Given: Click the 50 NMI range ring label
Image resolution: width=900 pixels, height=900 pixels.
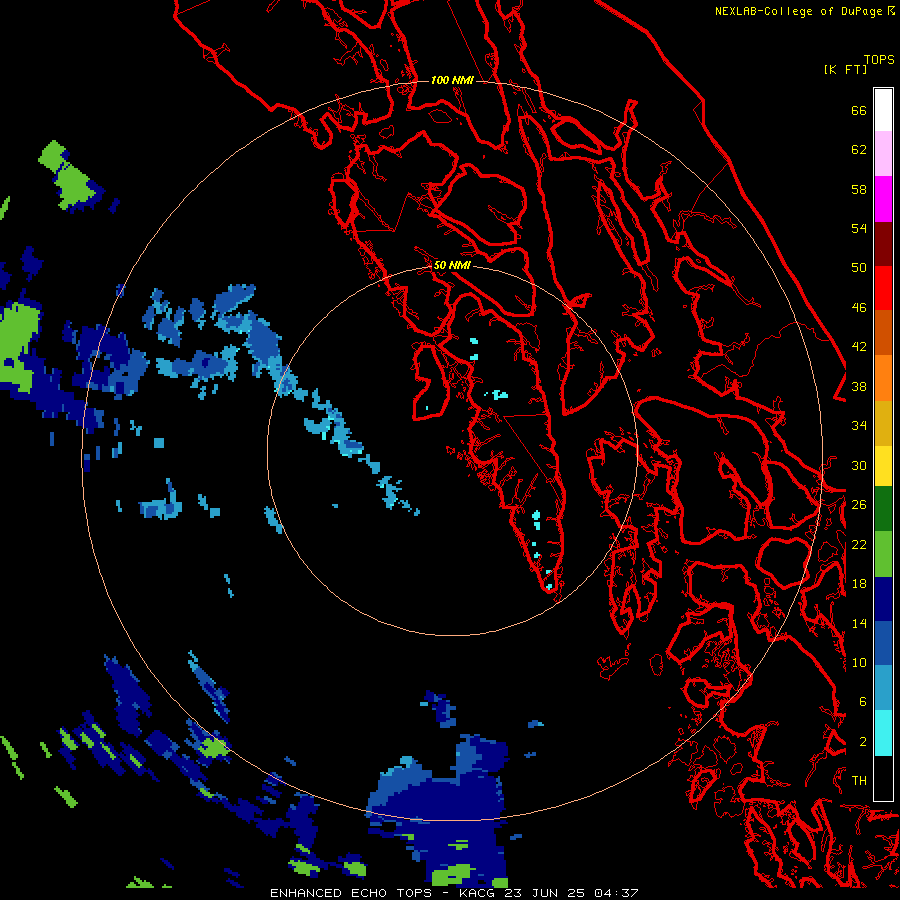Looking at the screenshot, I should coord(452,265).
